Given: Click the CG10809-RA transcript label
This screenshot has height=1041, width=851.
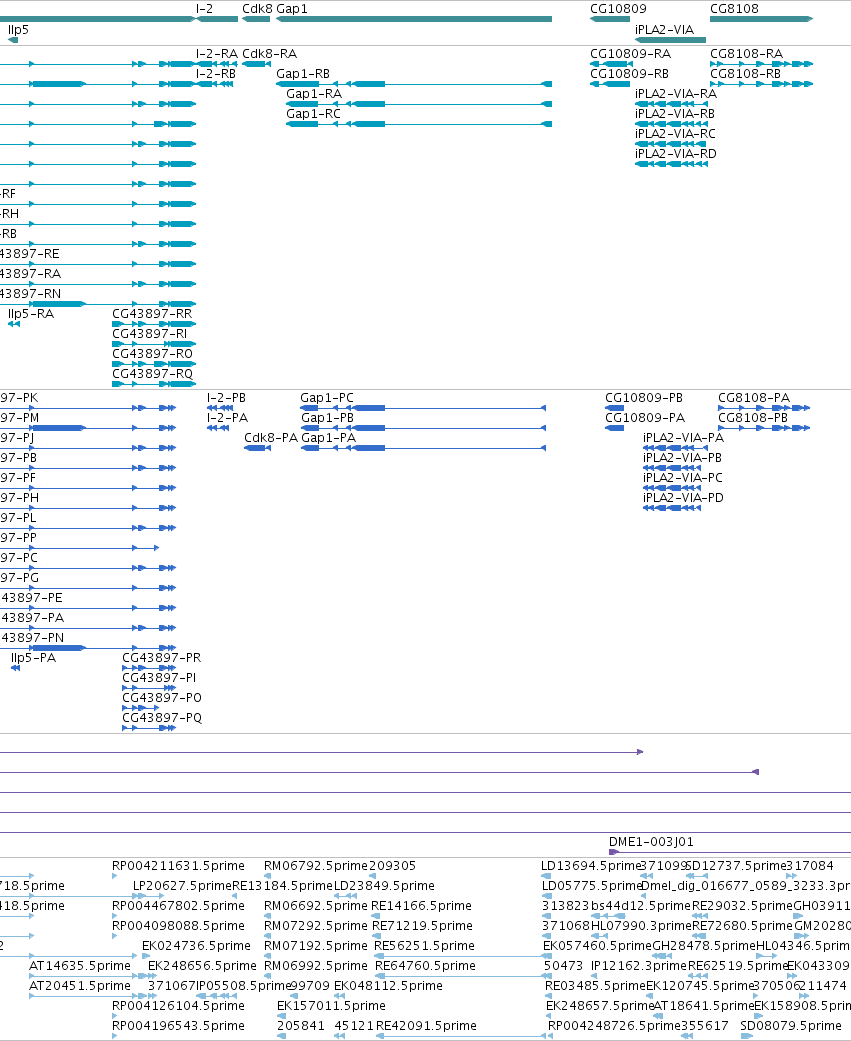Looking at the screenshot, I should 631,54.
